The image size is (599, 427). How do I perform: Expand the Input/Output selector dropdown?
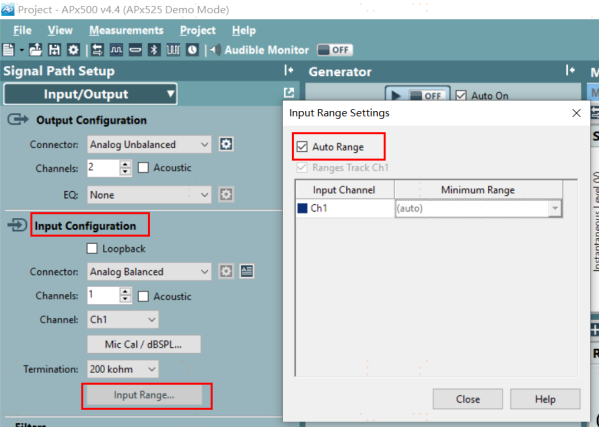click(x=90, y=94)
